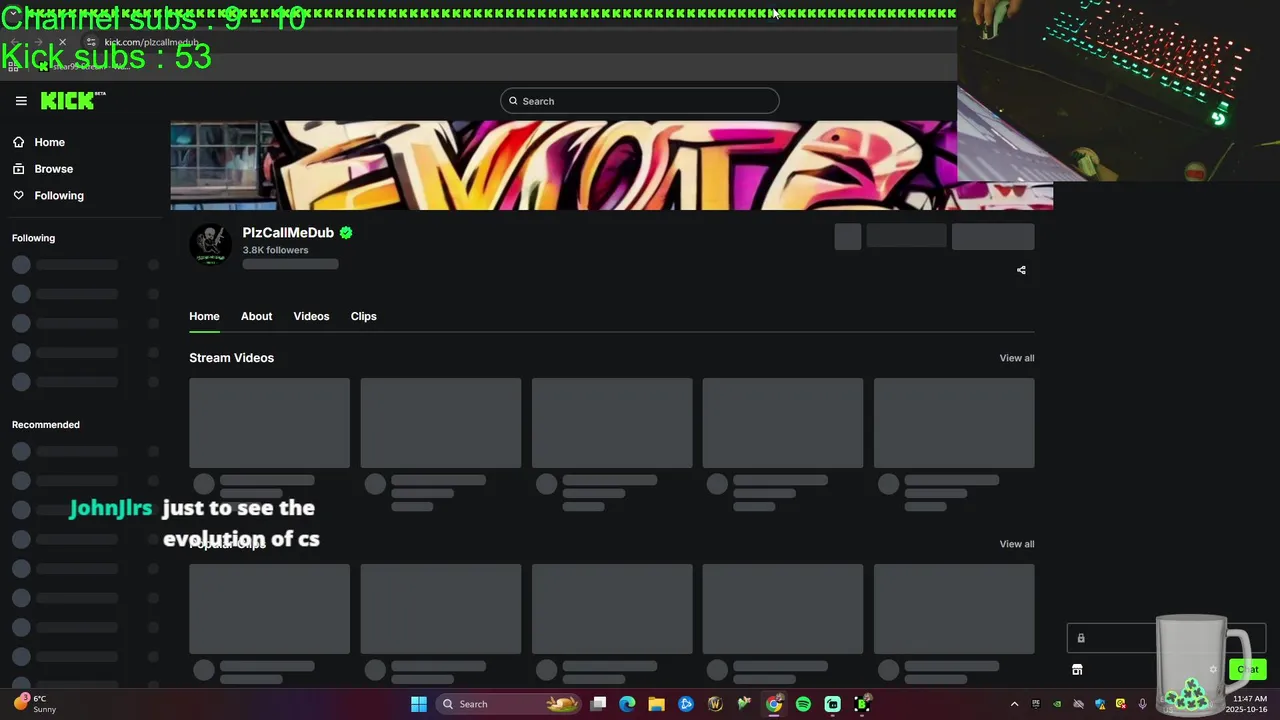Open Task View on the taskbar
1280x720 pixels.
(598, 704)
